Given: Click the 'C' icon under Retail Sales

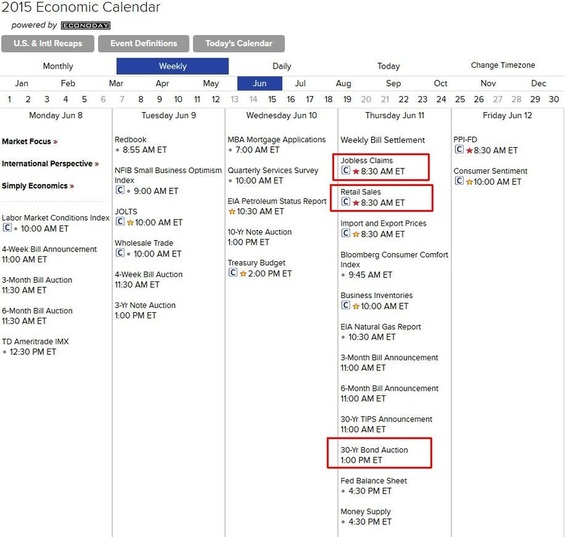Looking at the screenshot, I should [x=345, y=202].
